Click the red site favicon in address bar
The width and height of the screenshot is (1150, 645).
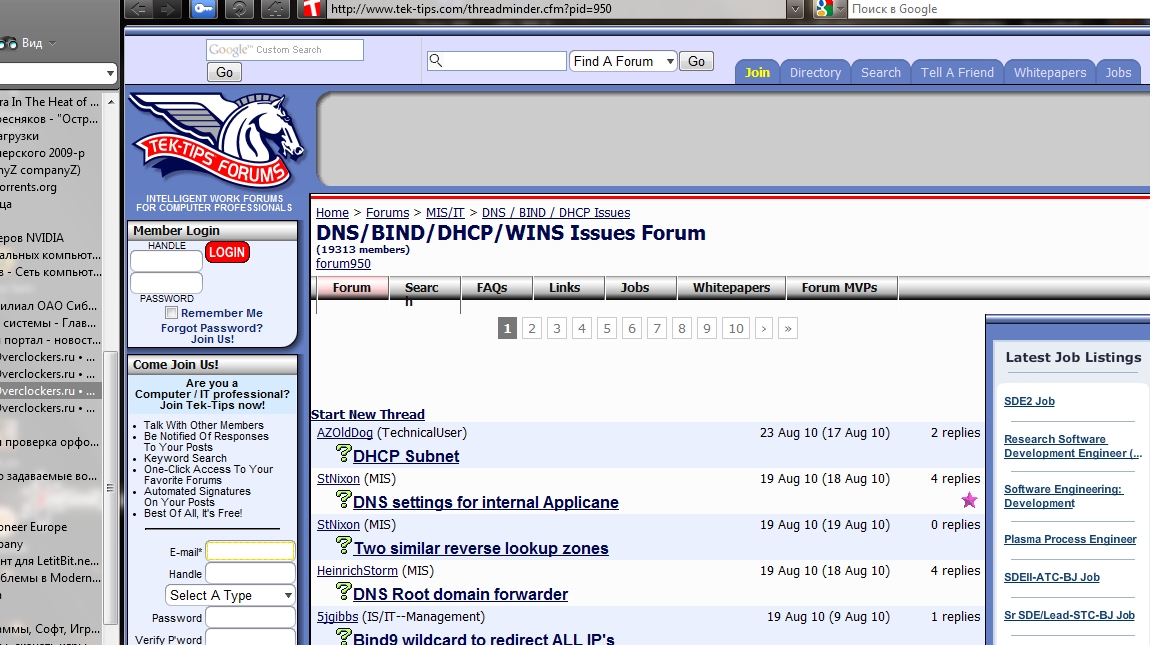tap(312, 9)
